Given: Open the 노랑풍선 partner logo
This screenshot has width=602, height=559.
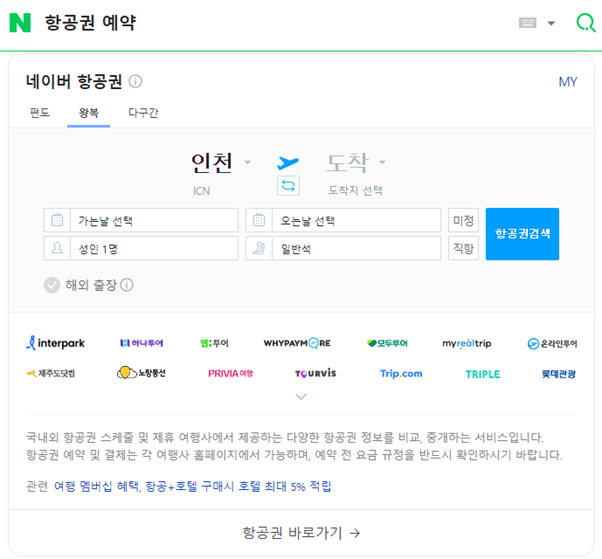Looking at the screenshot, I should tap(141, 373).
